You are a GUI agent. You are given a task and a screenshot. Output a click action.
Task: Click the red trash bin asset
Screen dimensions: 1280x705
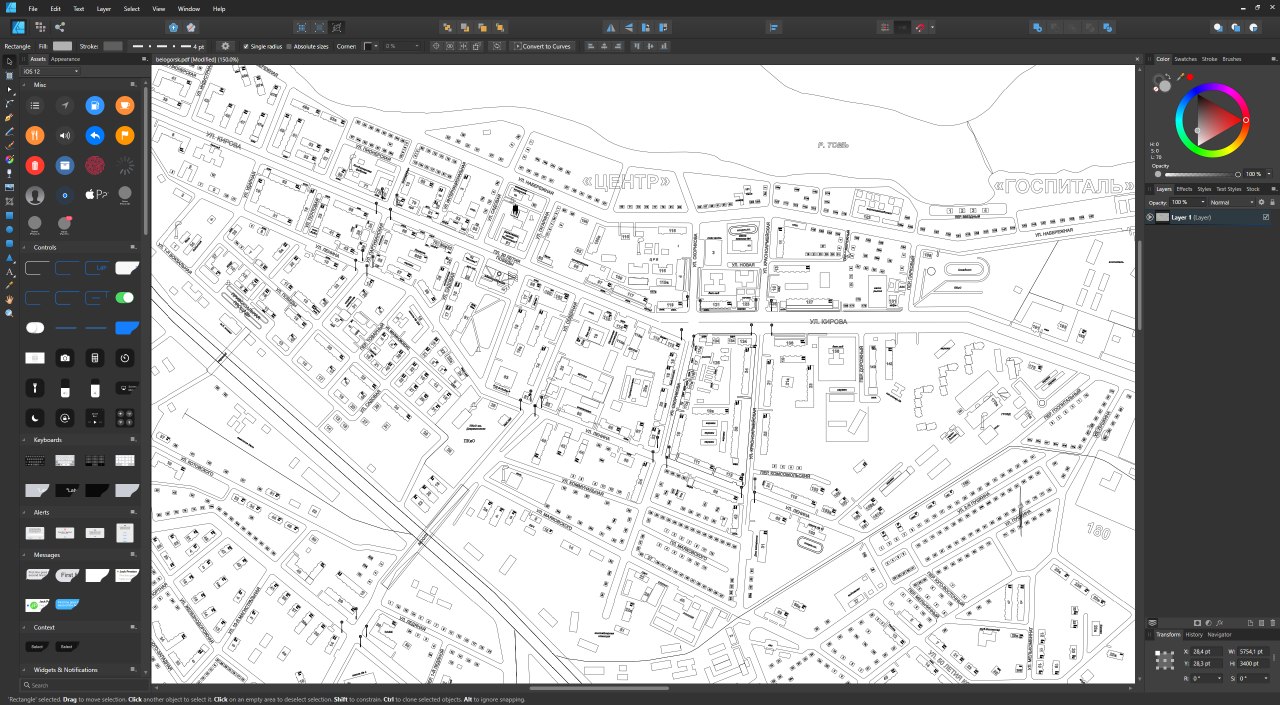coord(35,165)
